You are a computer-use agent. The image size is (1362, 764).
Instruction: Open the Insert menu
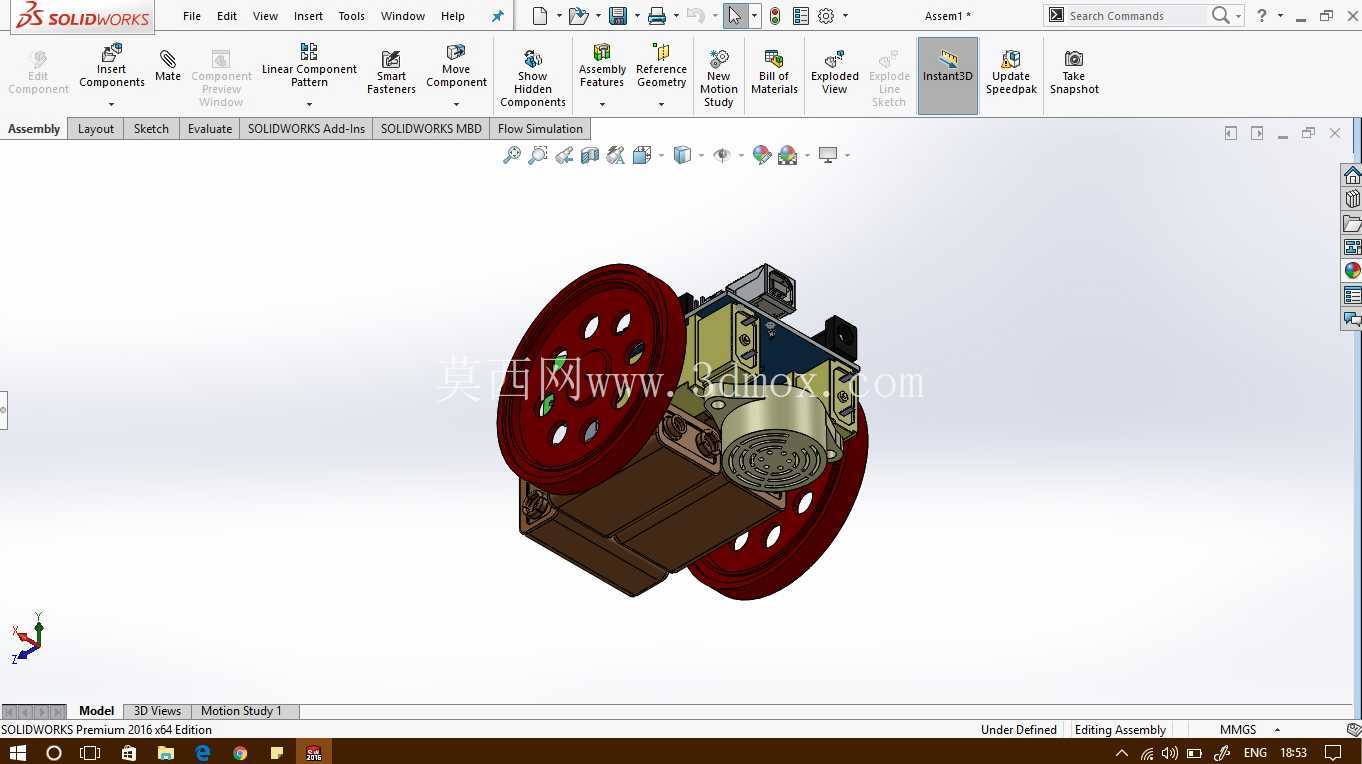click(x=308, y=16)
